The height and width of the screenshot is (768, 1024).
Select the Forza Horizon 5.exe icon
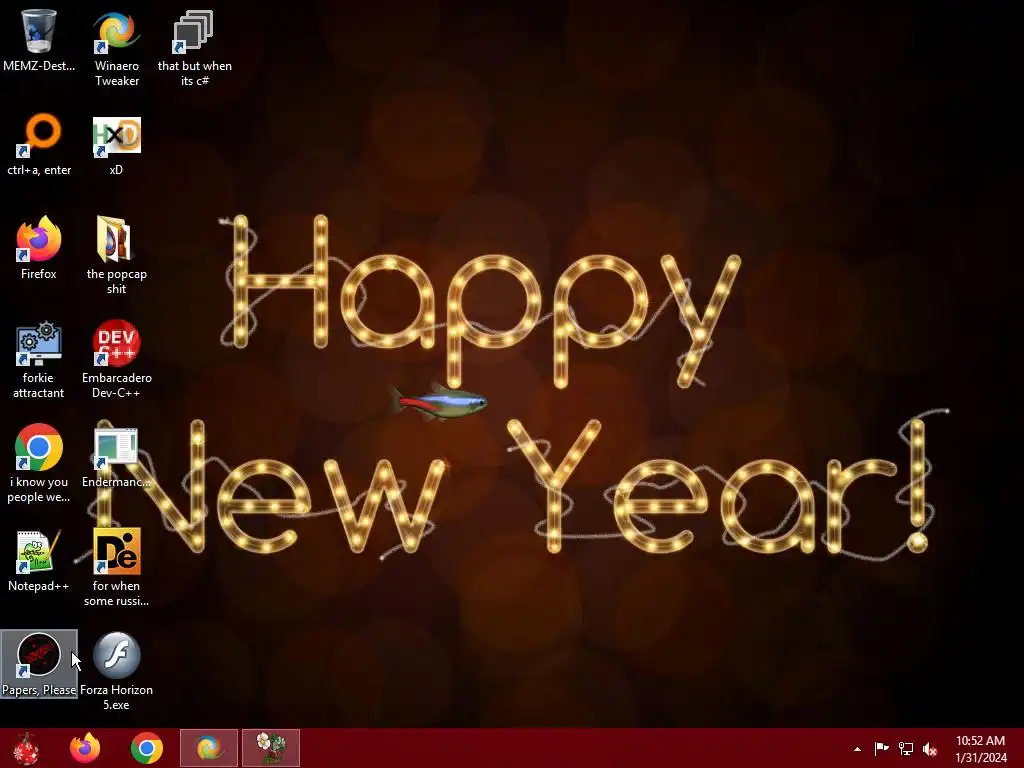116,671
